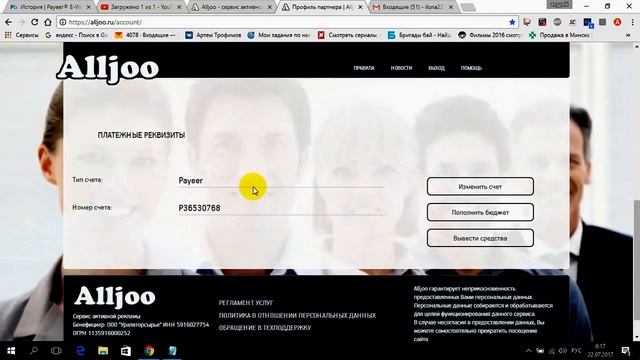Image resolution: width=640 pixels, height=360 pixels.
Task: Click the Пополнить бюджет button
Action: click(480, 212)
